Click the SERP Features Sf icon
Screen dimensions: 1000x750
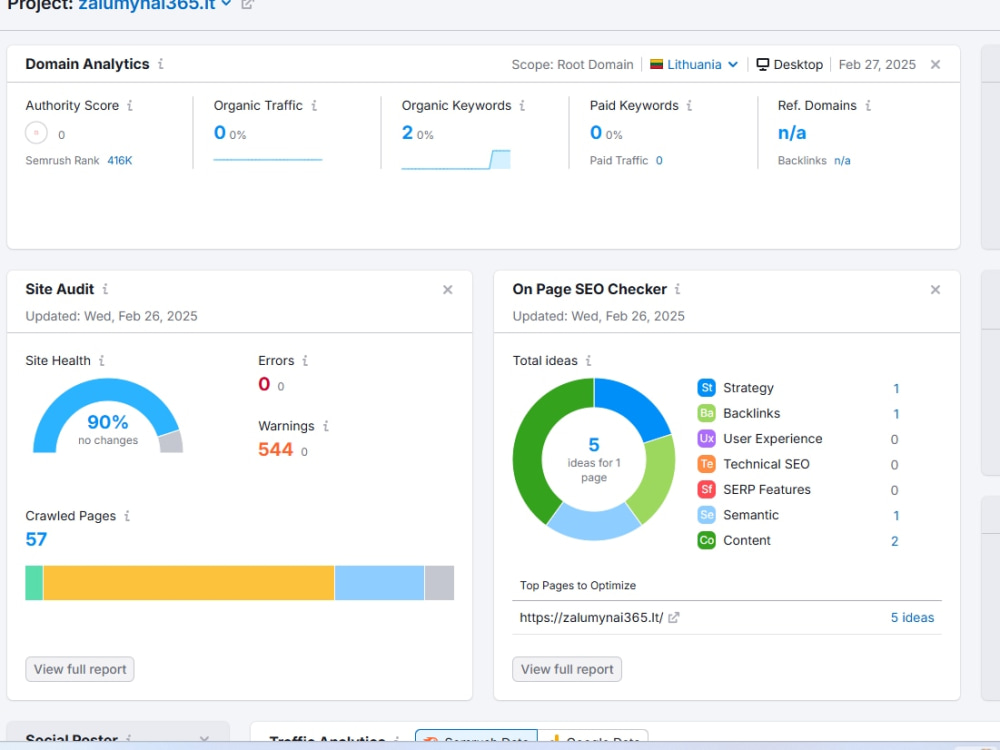pyautogui.click(x=707, y=490)
